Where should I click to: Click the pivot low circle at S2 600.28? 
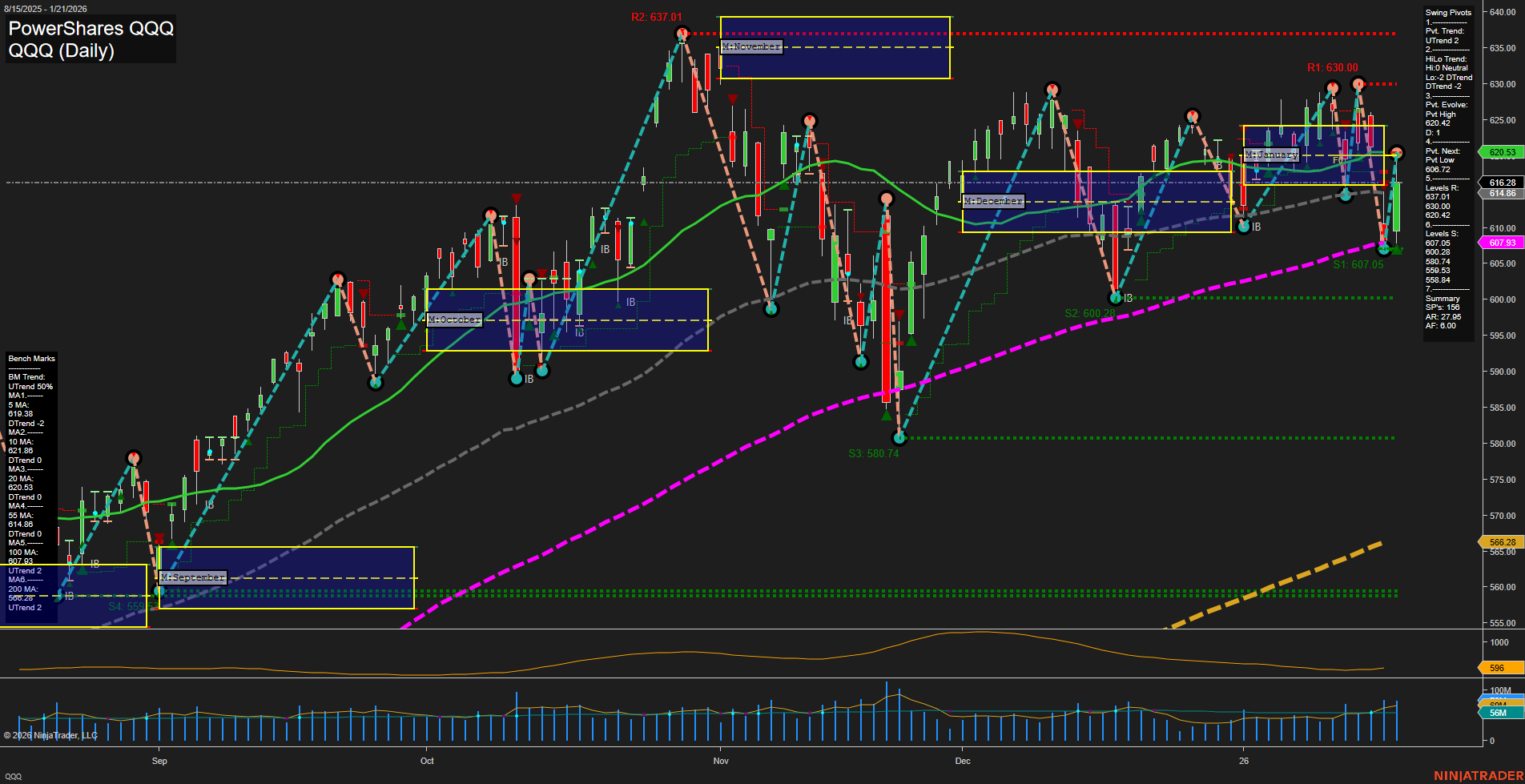click(1116, 298)
